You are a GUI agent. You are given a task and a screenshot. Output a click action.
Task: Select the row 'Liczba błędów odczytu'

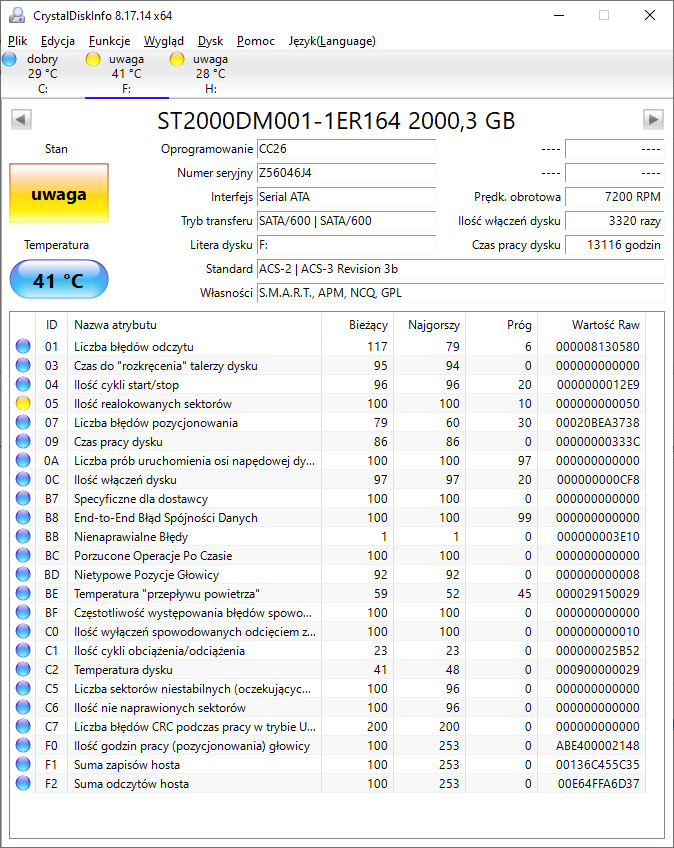click(328, 346)
